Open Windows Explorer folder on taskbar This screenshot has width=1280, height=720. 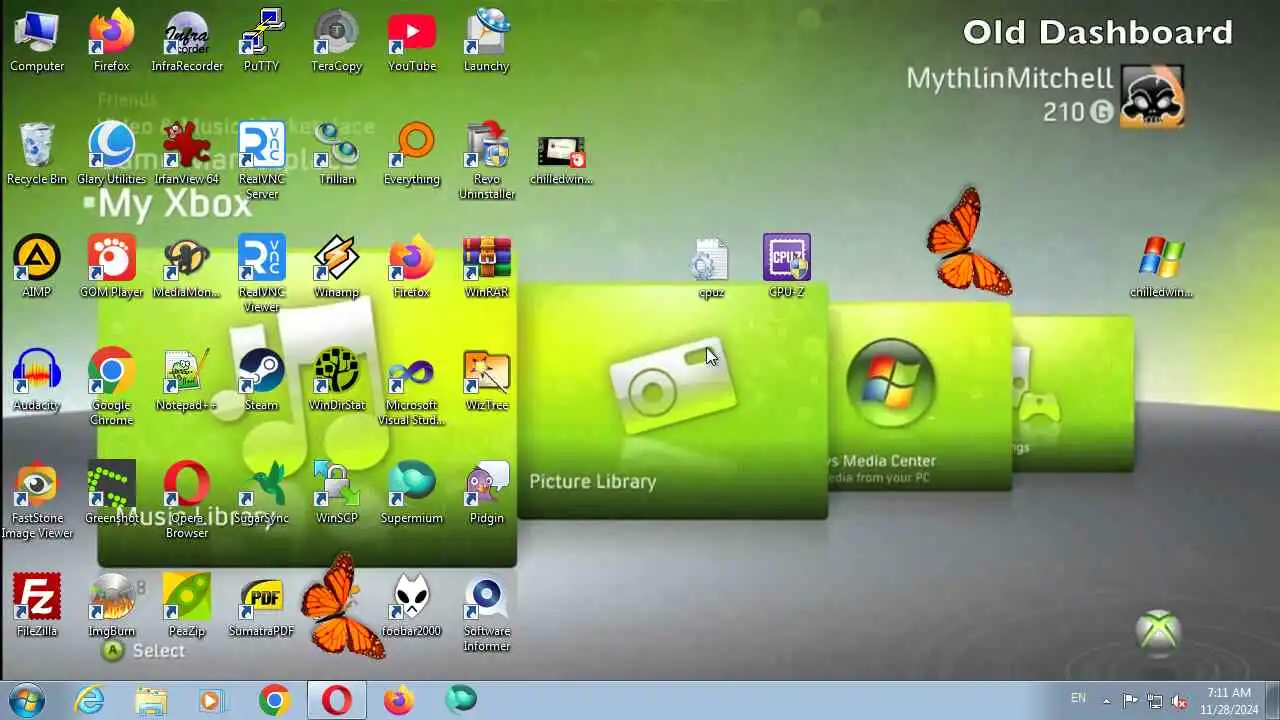point(151,700)
